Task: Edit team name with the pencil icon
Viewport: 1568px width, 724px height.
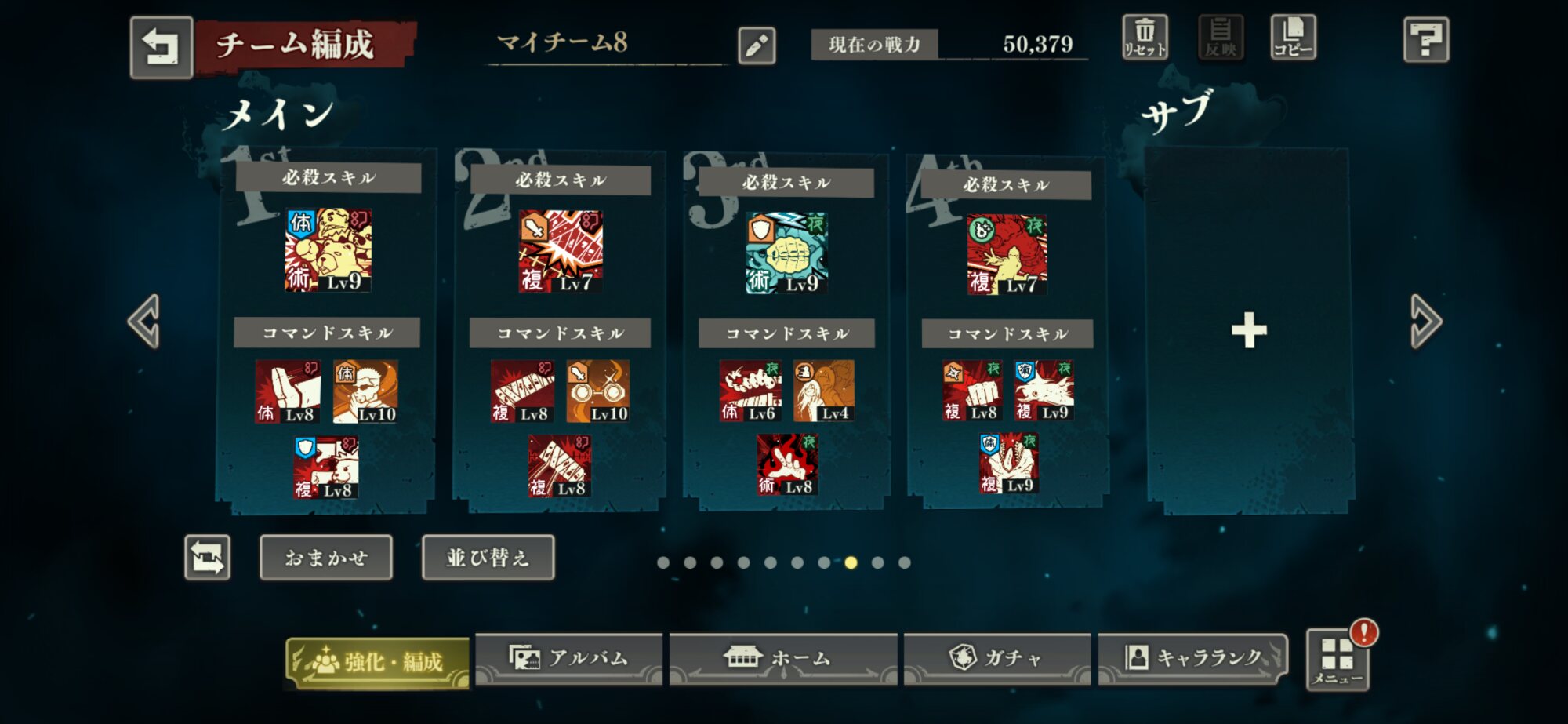Action: pos(757,45)
